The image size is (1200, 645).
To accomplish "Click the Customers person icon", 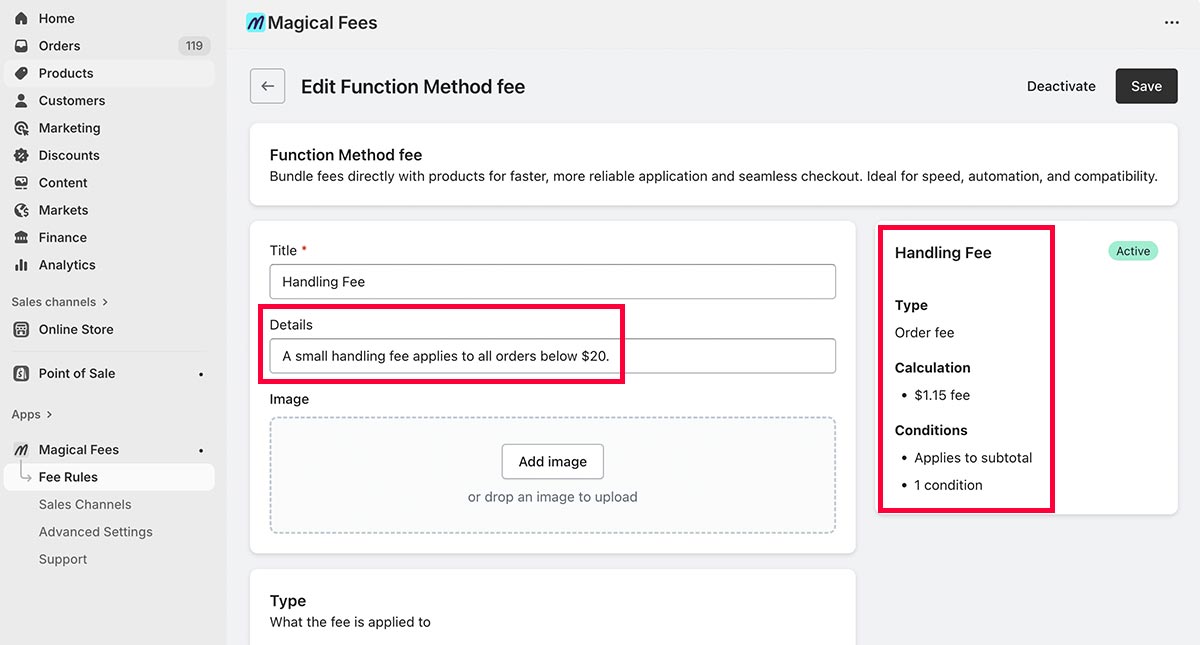I will (21, 101).
